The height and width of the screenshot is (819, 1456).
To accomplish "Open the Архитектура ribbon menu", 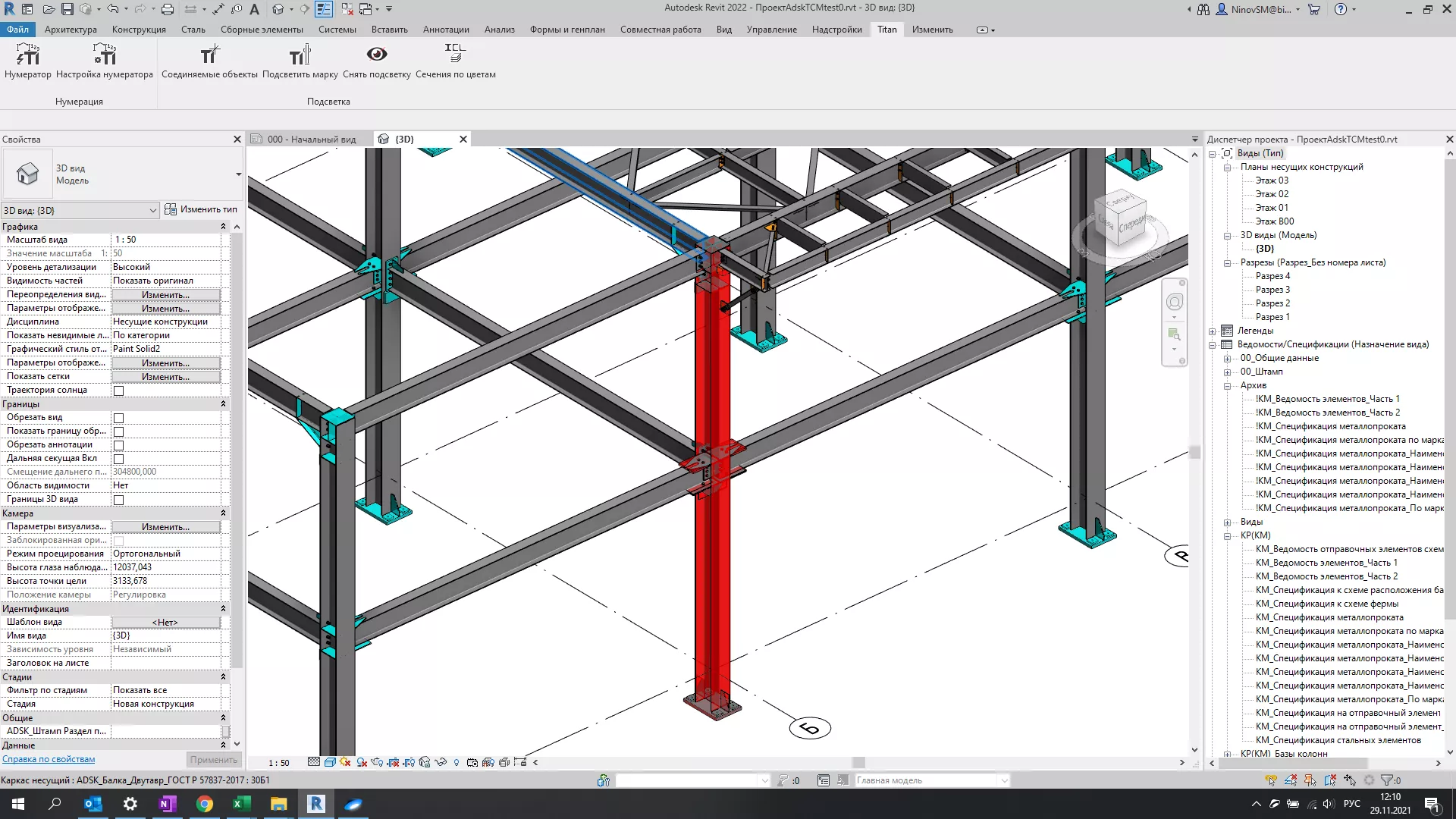I will [70, 29].
